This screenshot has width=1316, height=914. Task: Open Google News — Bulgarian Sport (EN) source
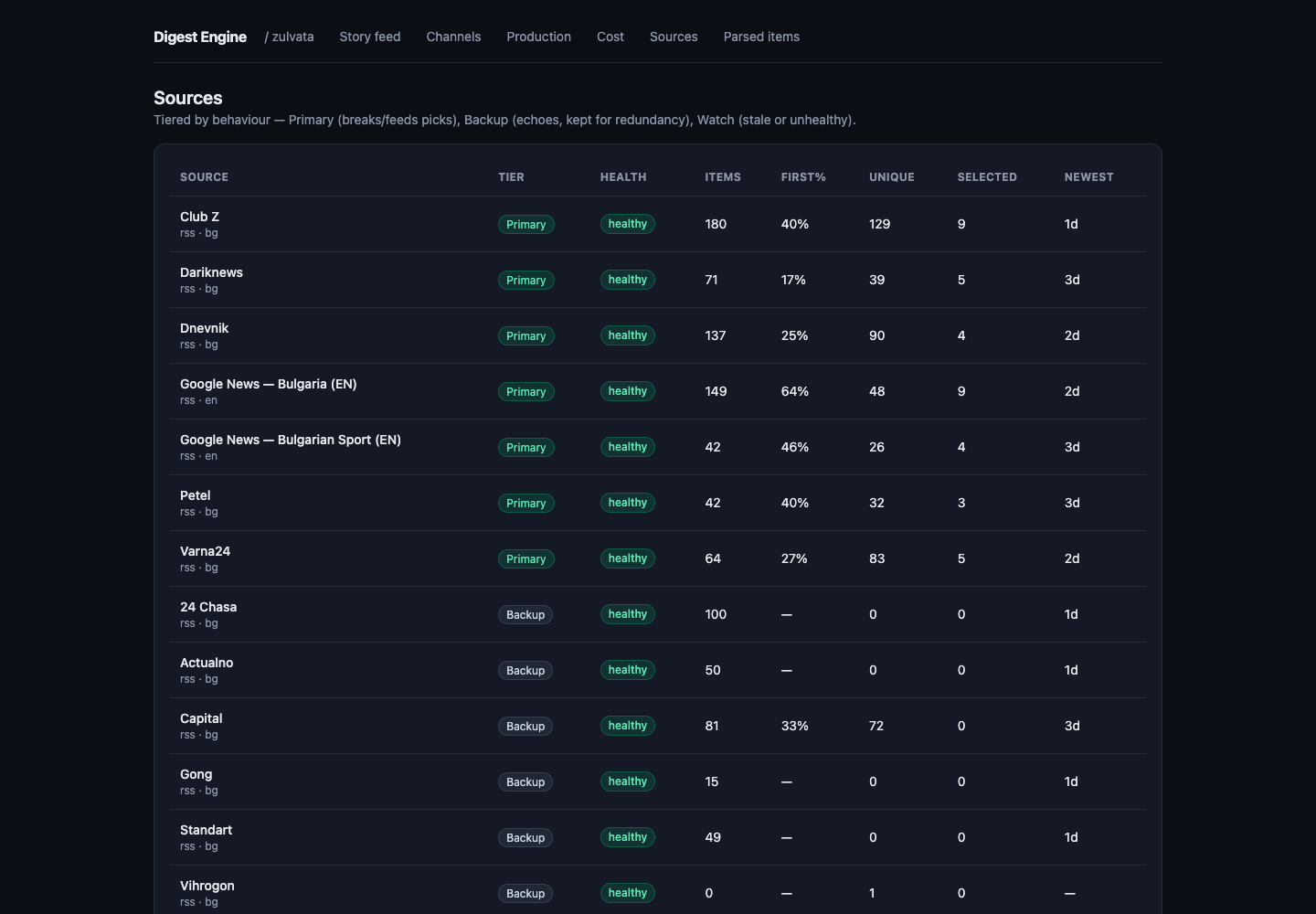[290, 440]
